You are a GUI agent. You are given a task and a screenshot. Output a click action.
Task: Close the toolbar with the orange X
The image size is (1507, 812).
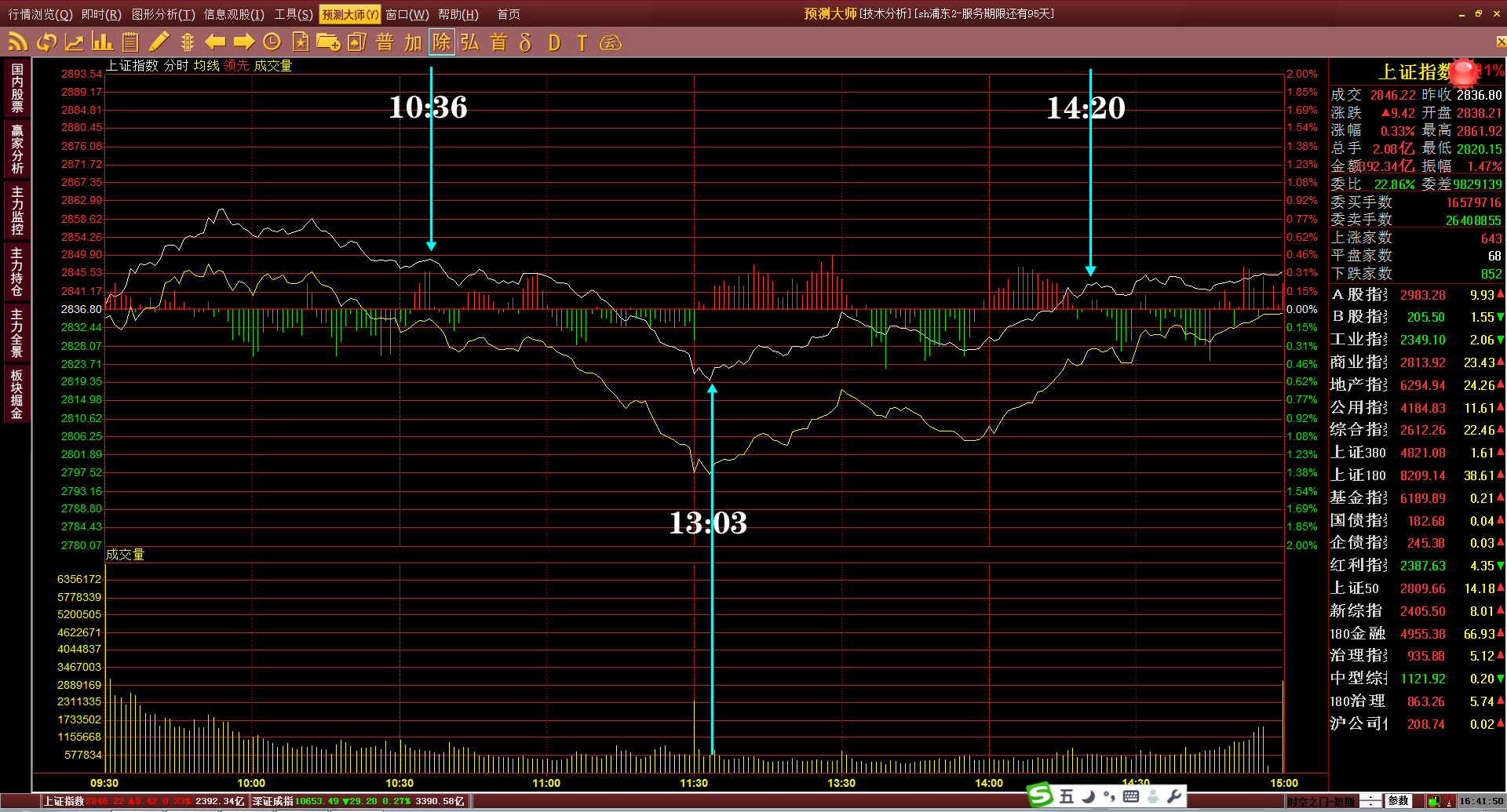point(1501,42)
